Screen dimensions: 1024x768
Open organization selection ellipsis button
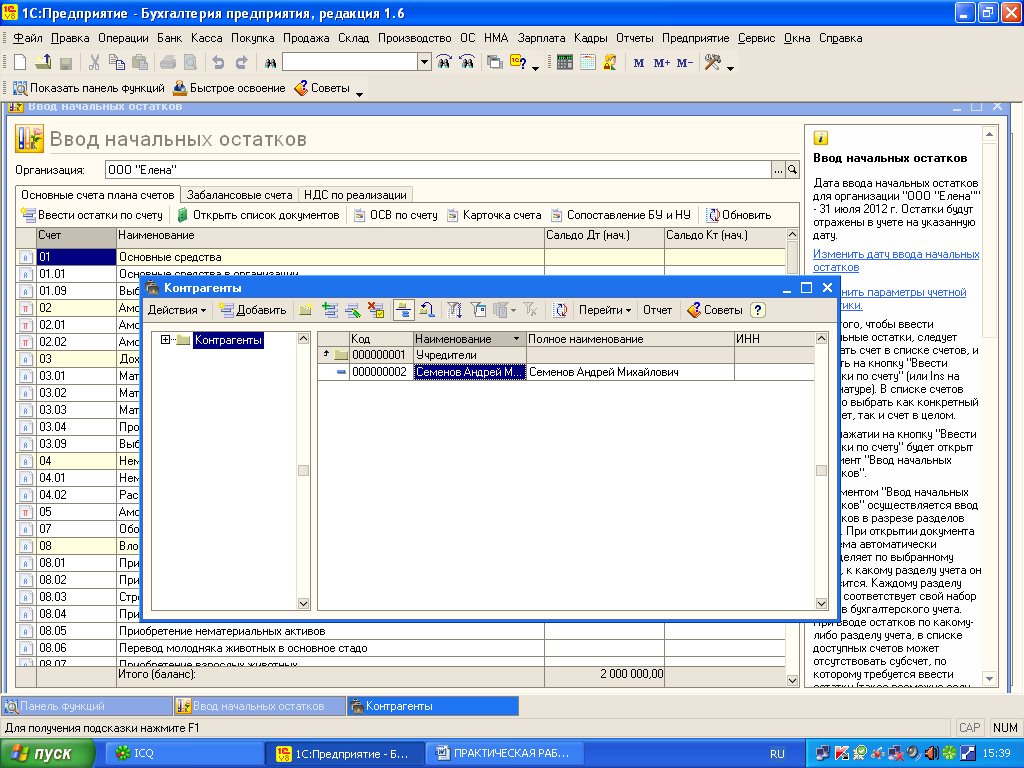778,170
